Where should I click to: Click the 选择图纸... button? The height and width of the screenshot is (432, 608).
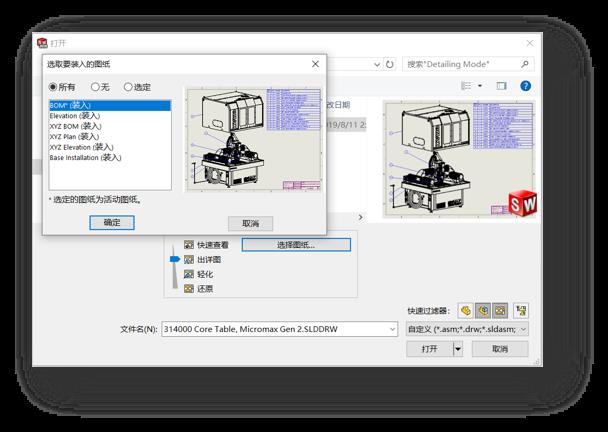[296, 244]
